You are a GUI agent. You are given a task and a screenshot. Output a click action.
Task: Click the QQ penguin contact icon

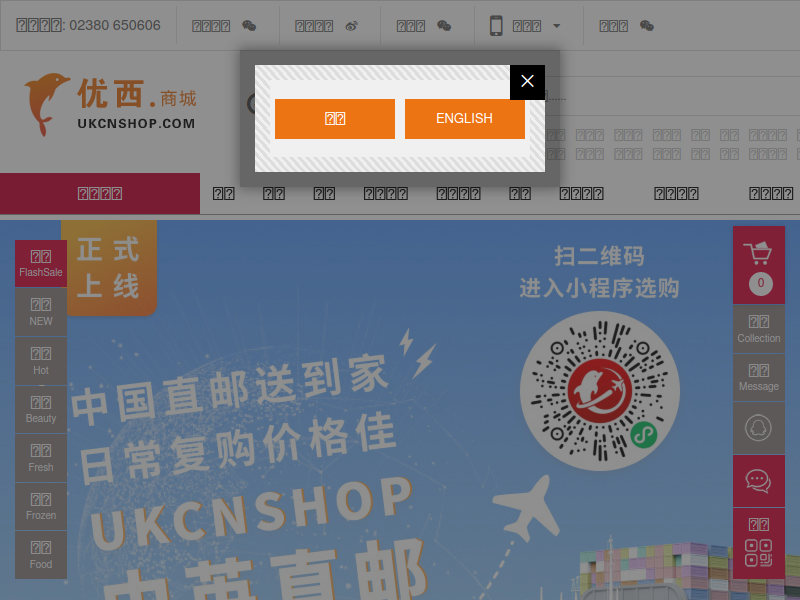click(759, 428)
